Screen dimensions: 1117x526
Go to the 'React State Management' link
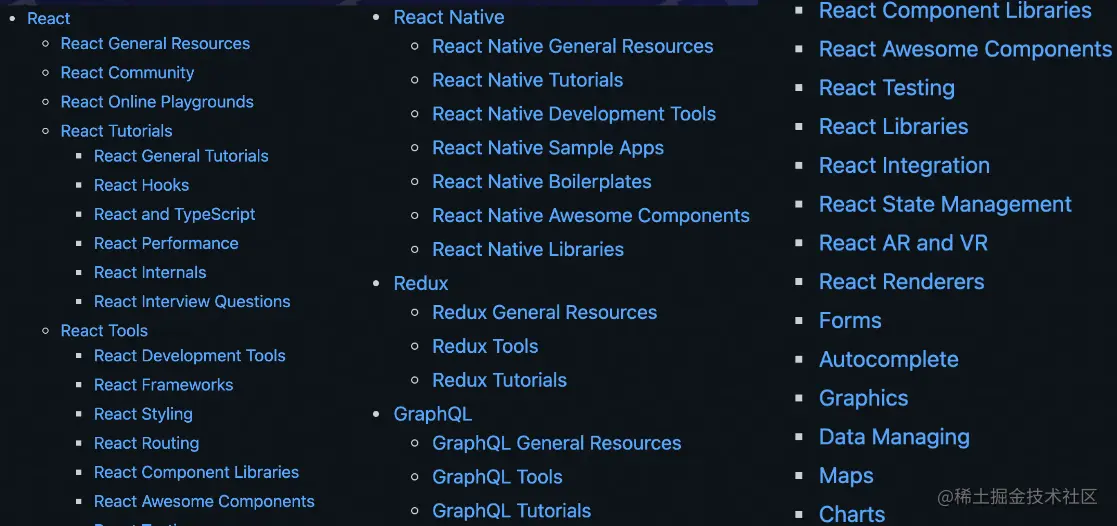click(x=945, y=205)
